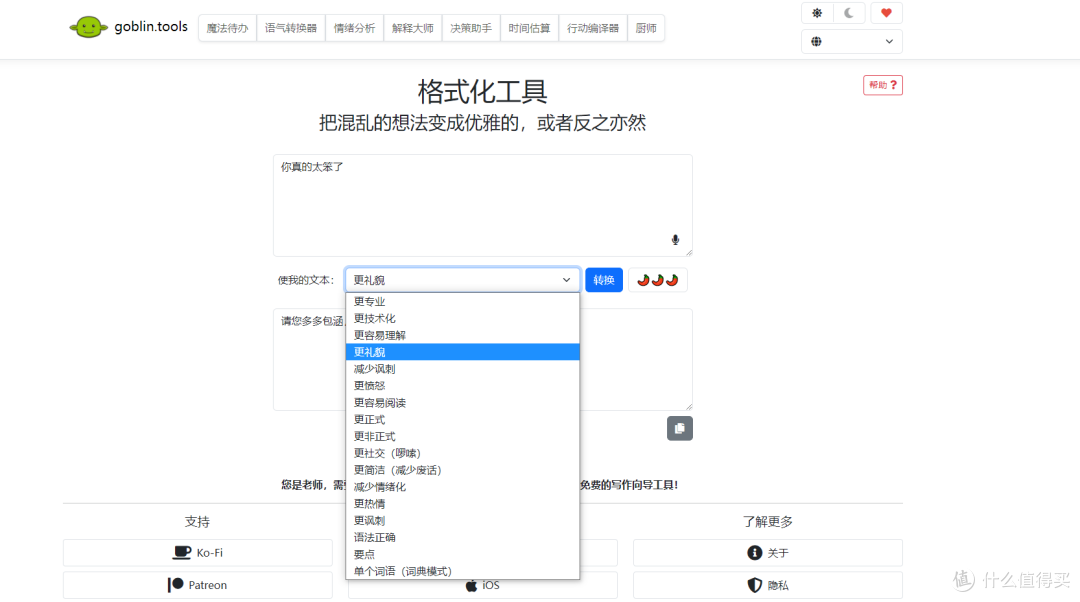
Task: Open the 决策助手 tab
Action: point(471,28)
